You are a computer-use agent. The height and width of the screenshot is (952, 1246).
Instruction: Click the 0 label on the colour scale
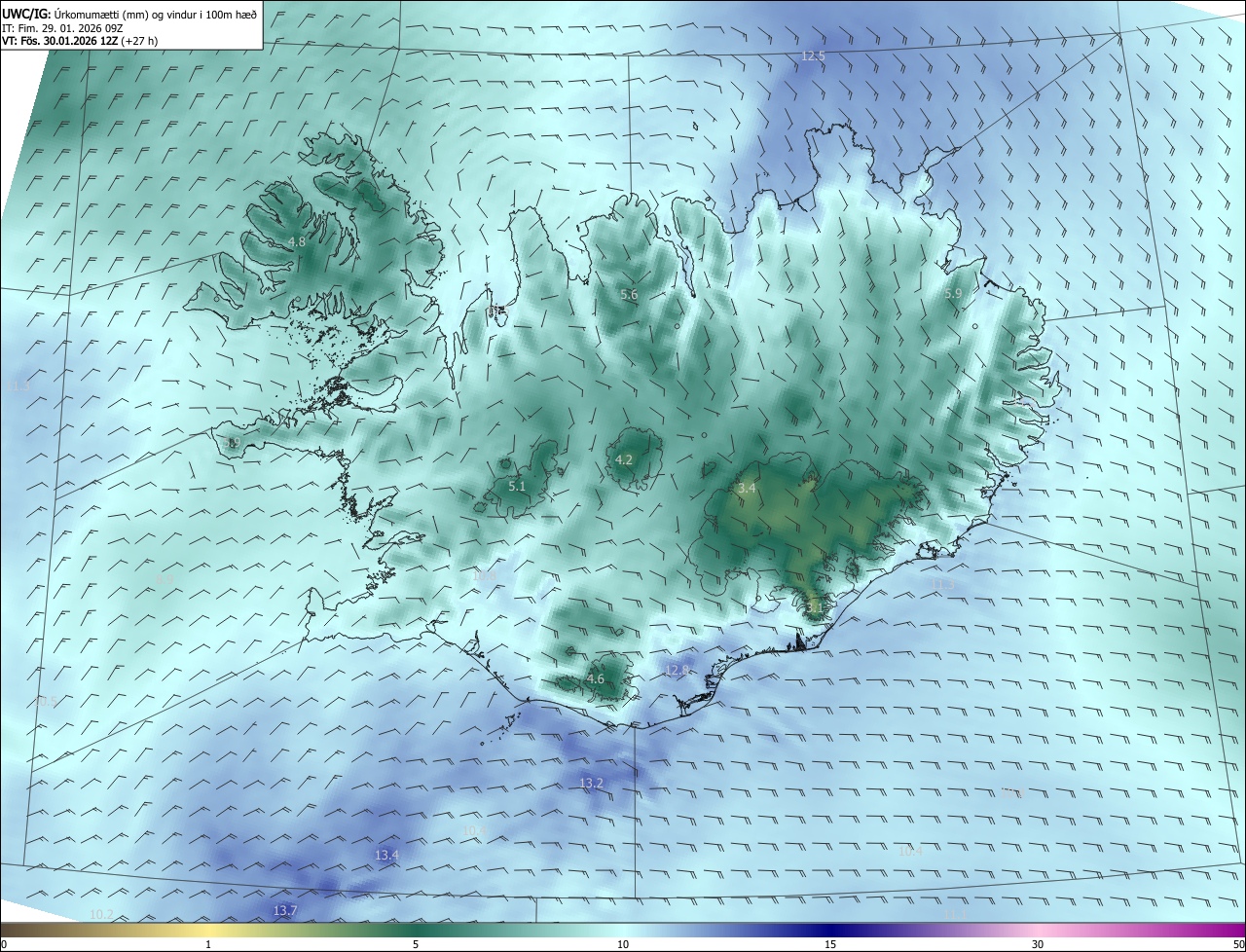(4, 944)
